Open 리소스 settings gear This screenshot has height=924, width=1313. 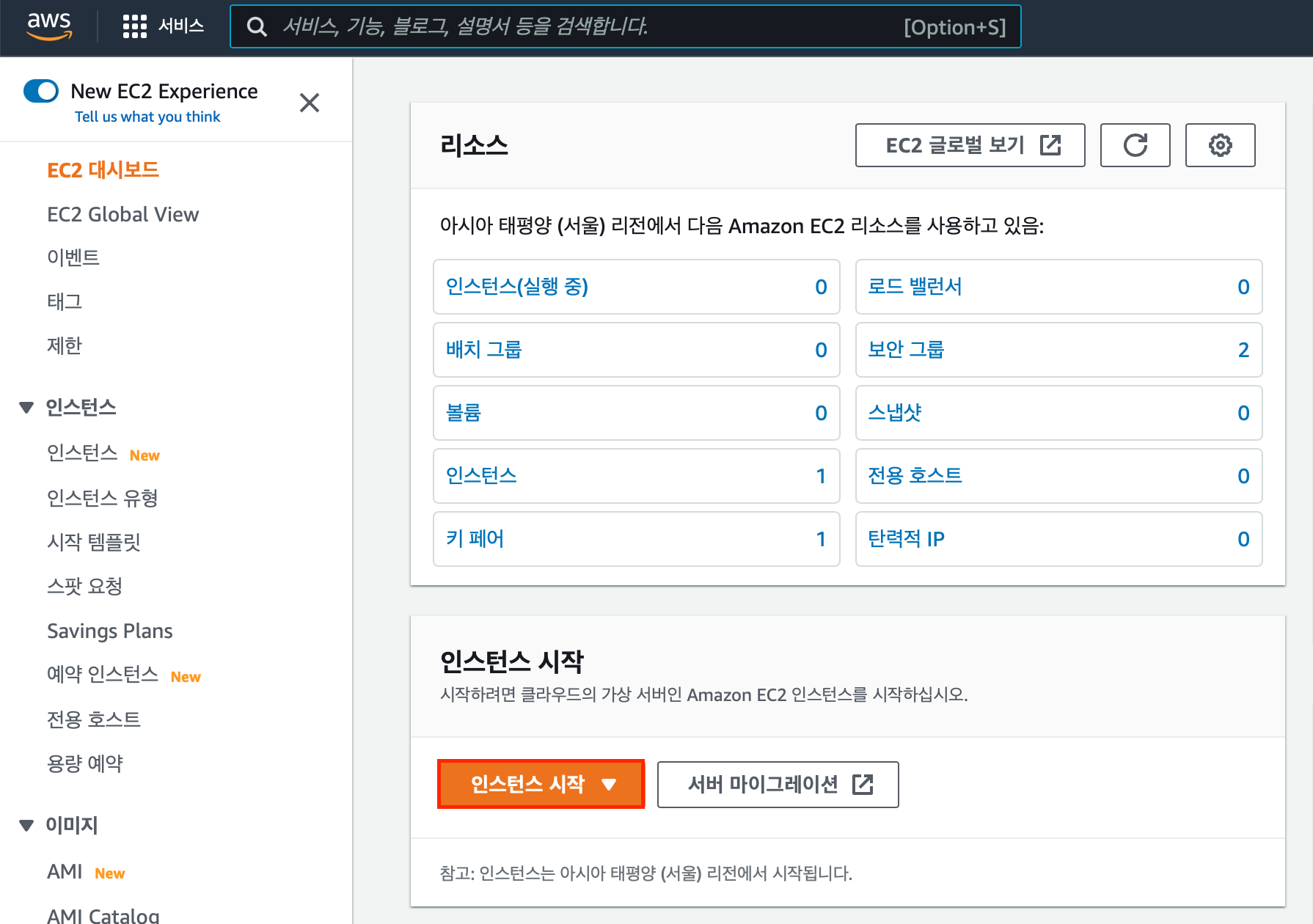1220,145
